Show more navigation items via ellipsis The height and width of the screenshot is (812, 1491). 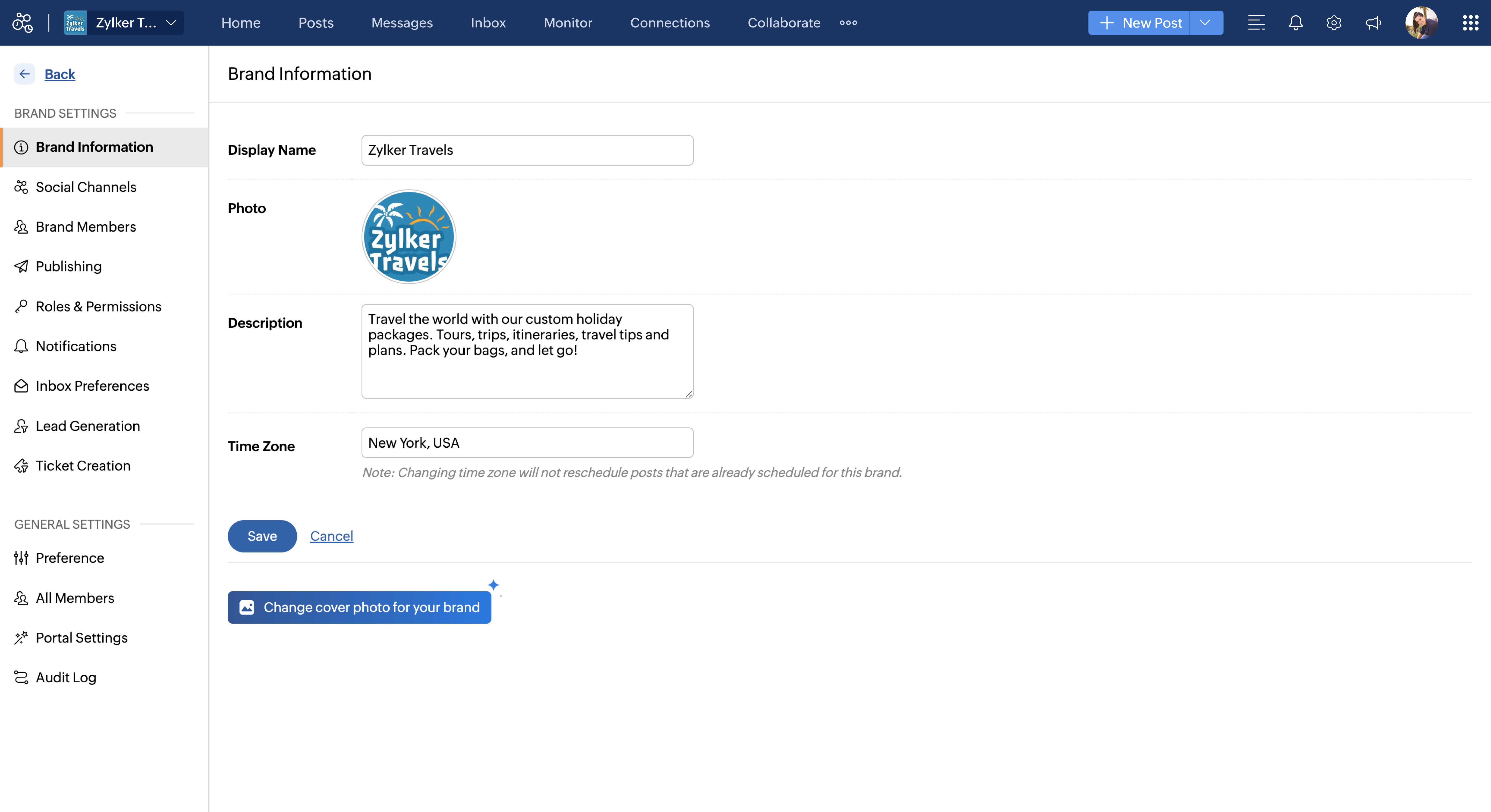848,23
